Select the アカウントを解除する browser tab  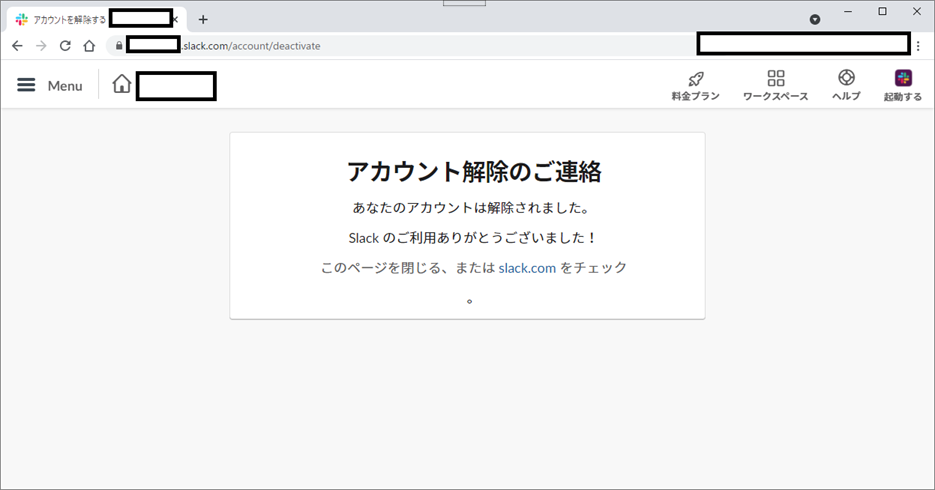click(x=95, y=20)
